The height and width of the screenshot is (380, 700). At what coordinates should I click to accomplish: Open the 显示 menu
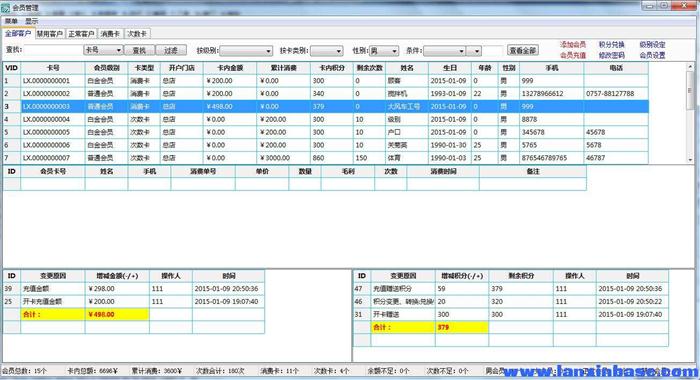click(x=31, y=21)
